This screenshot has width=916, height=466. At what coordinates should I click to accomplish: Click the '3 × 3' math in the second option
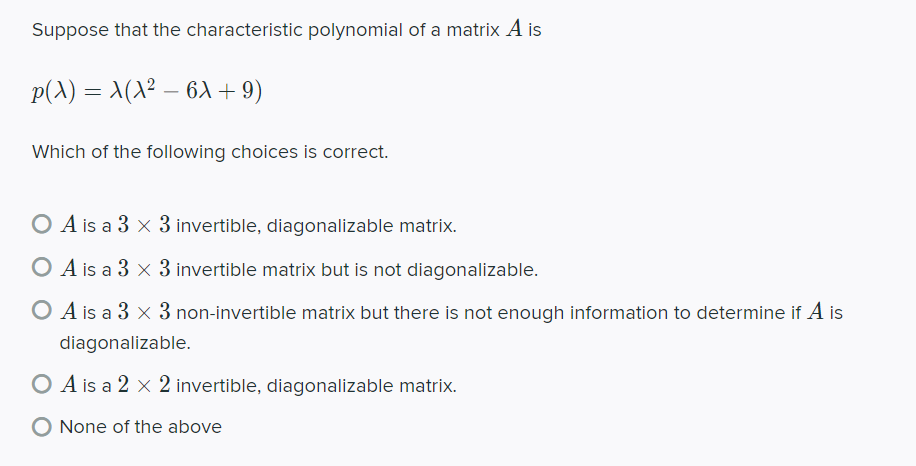(x=144, y=269)
